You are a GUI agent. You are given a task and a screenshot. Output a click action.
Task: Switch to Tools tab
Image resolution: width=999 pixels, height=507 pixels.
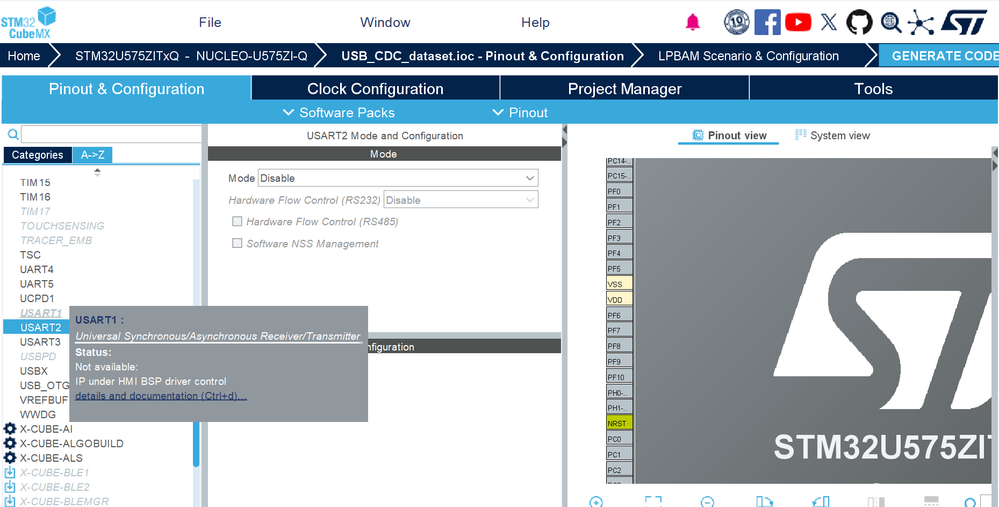coord(873,89)
